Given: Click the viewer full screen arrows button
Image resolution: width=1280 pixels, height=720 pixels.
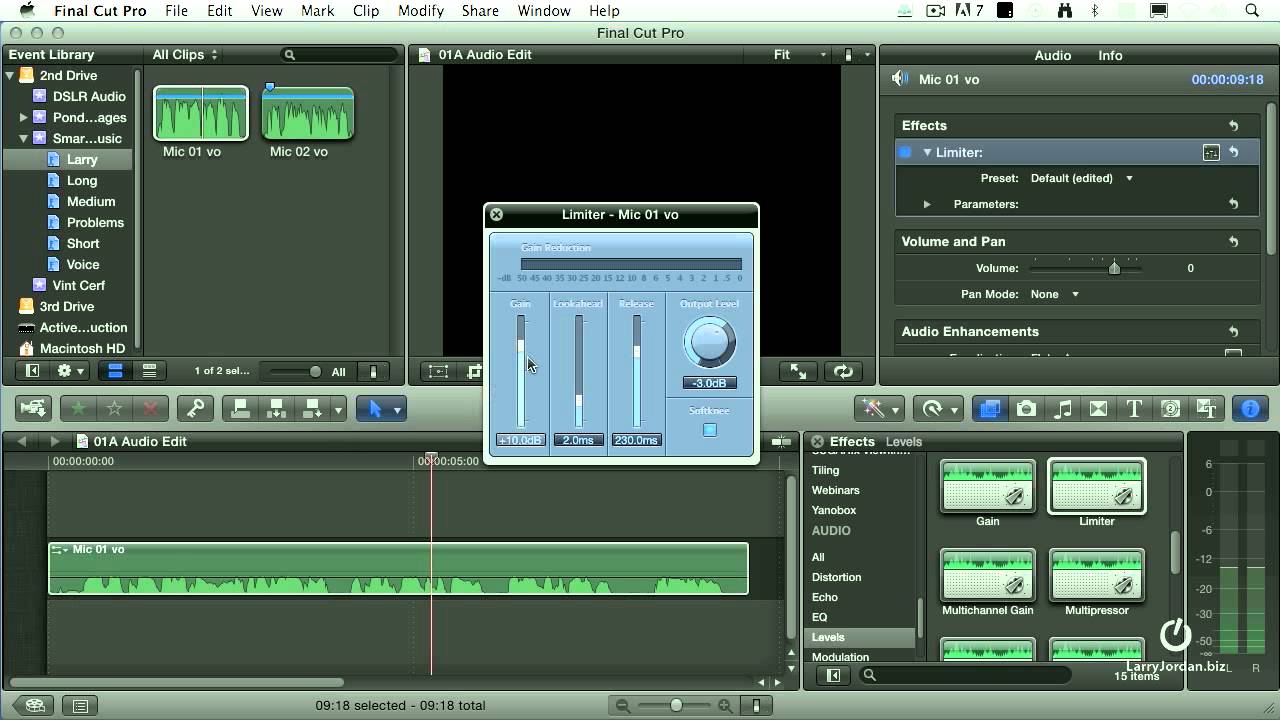Looking at the screenshot, I should click(798, 371).
